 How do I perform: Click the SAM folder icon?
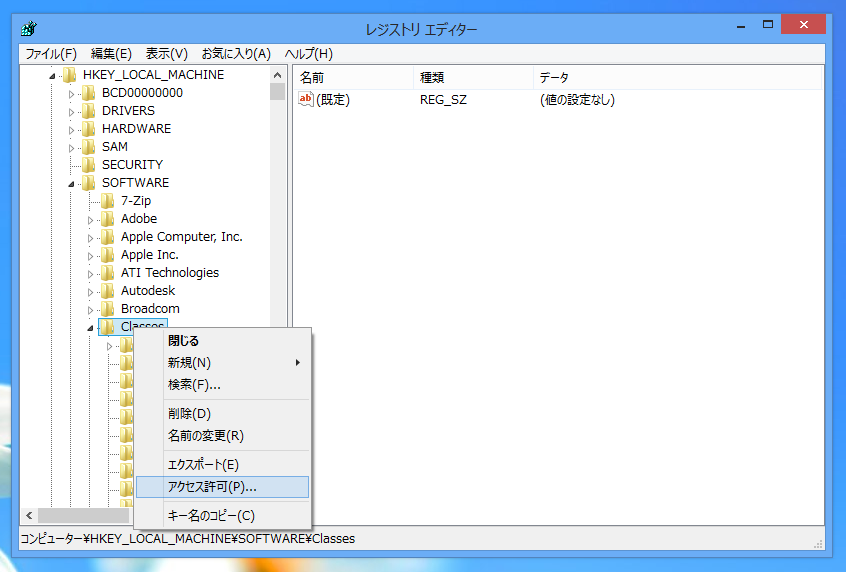tap(88, 147)
